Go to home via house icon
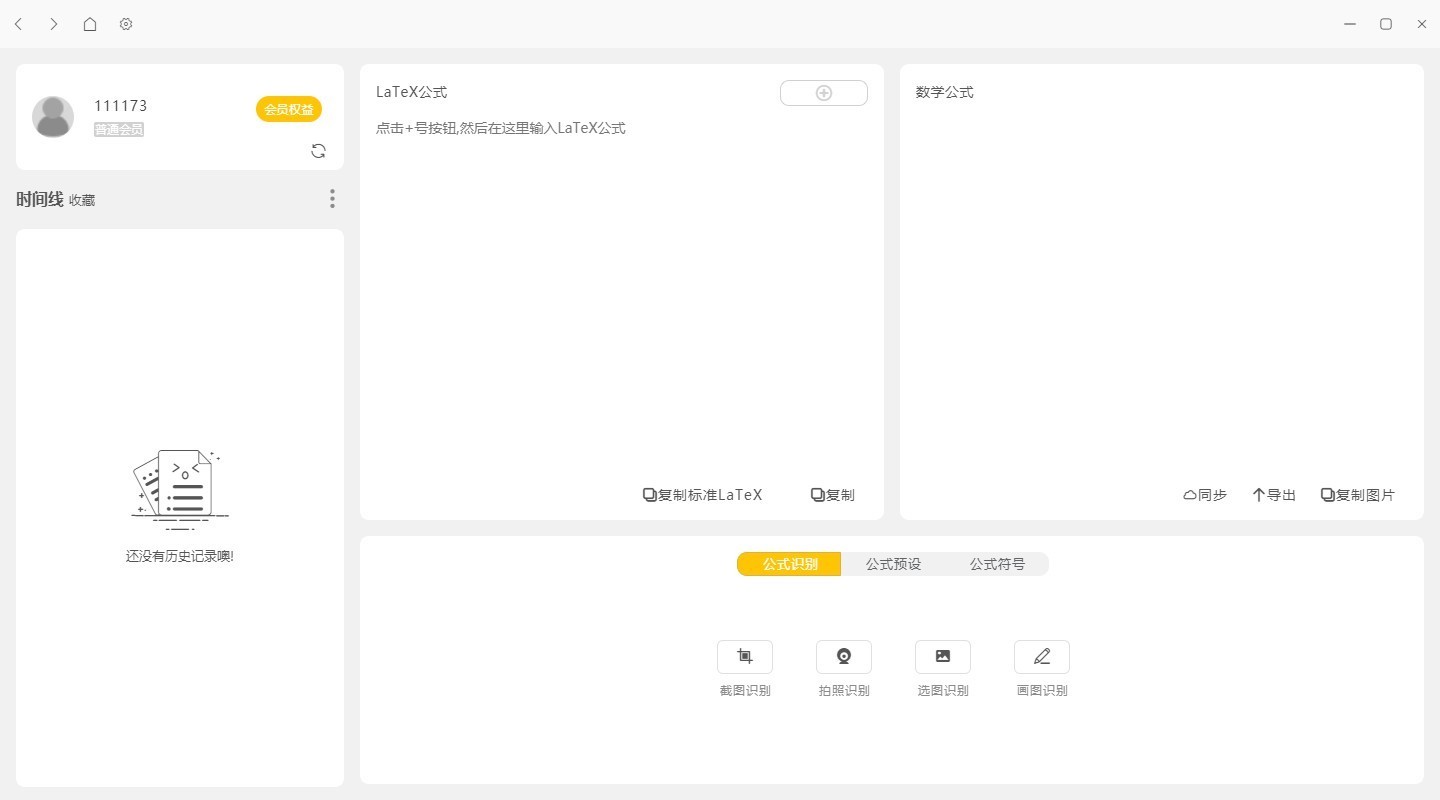1440x800 pixels. click(90, 24)
